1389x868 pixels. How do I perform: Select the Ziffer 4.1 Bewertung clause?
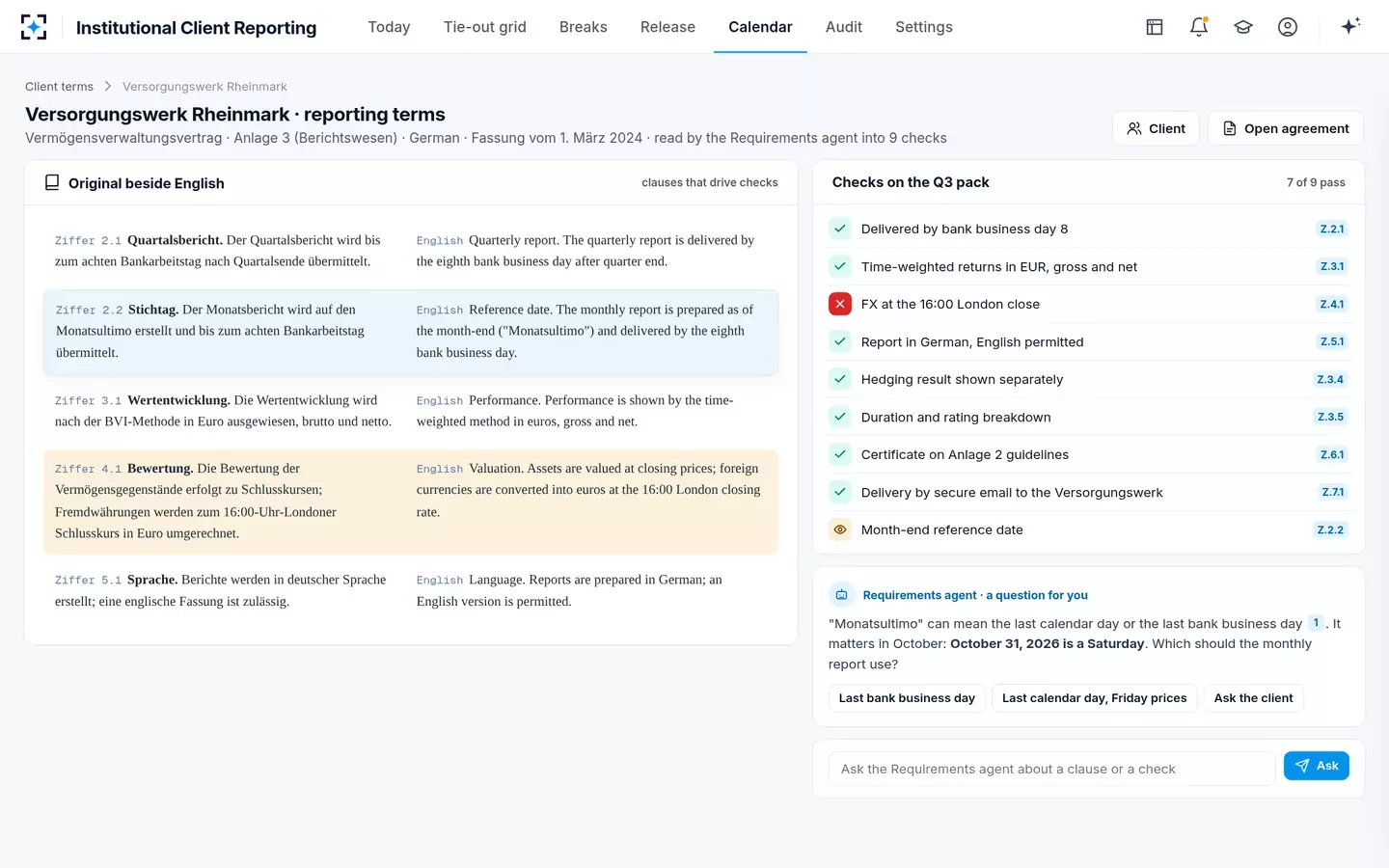411,502
